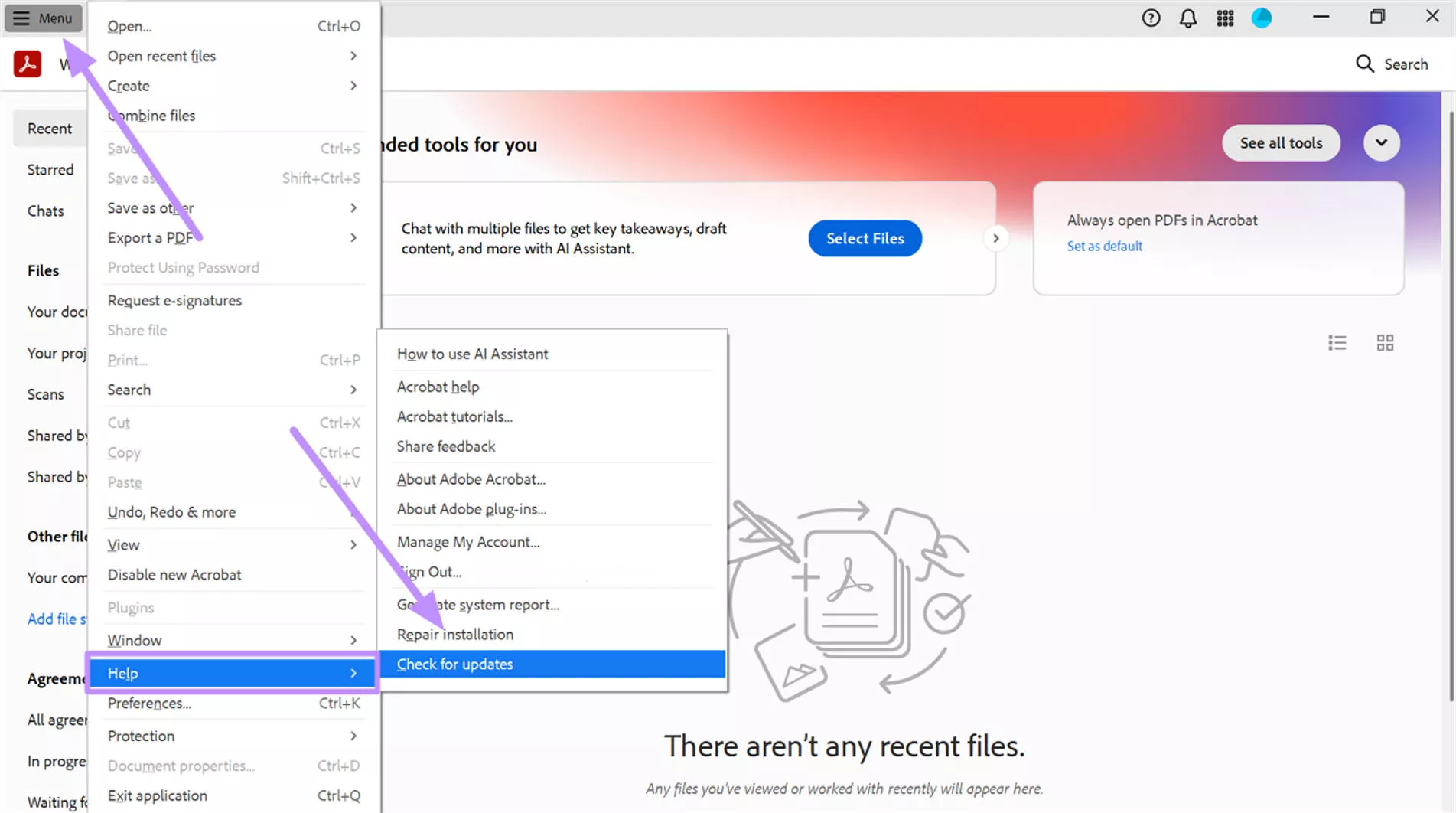Viewport: 1456px width, 813px height.
Task: Click the Search magnifier icon
Action: (x=1365, y=64)
